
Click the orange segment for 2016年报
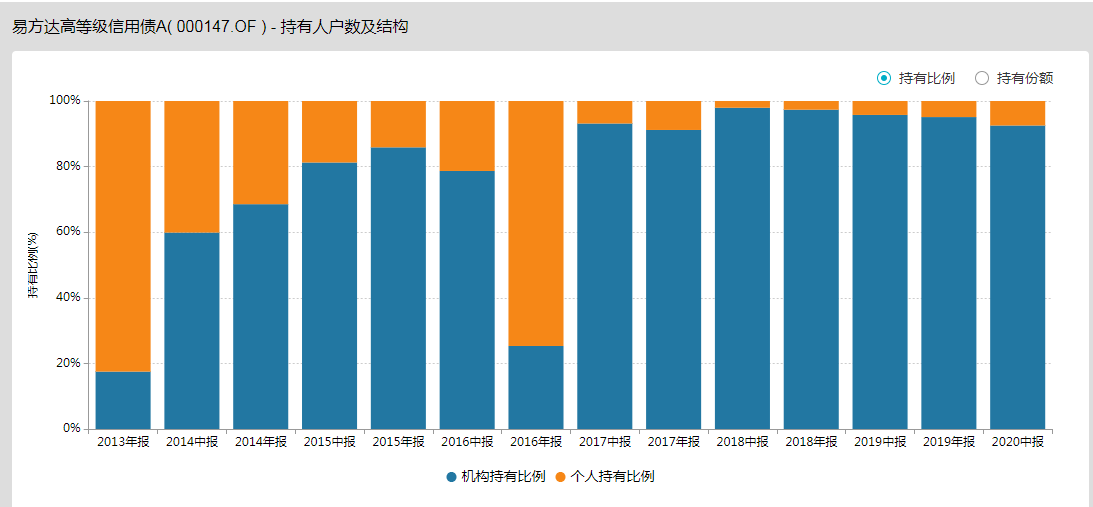pos(536,223)
